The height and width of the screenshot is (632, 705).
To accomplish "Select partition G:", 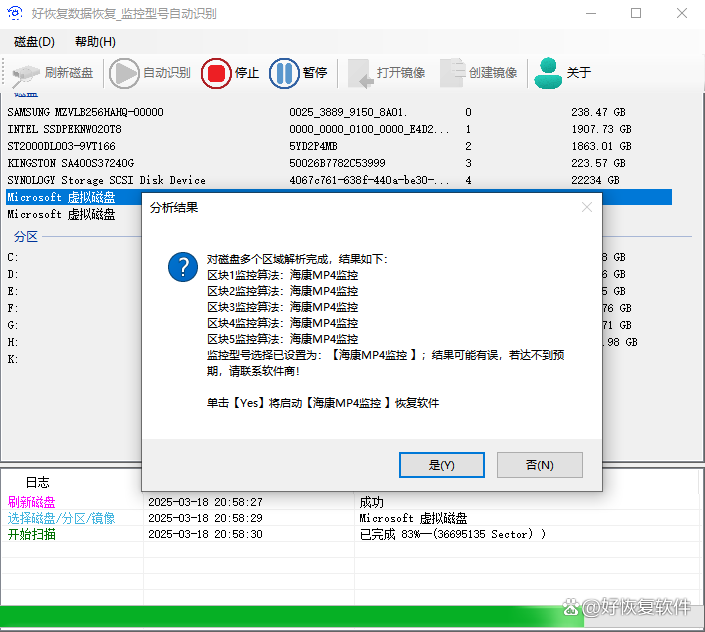I will [x=13, y=325].
